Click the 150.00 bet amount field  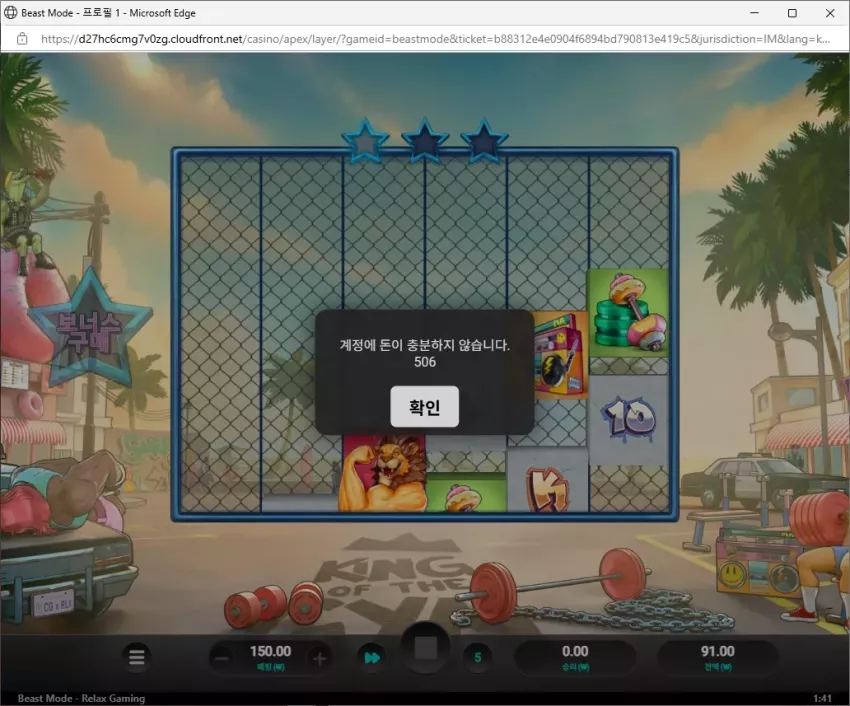point(271,657)
